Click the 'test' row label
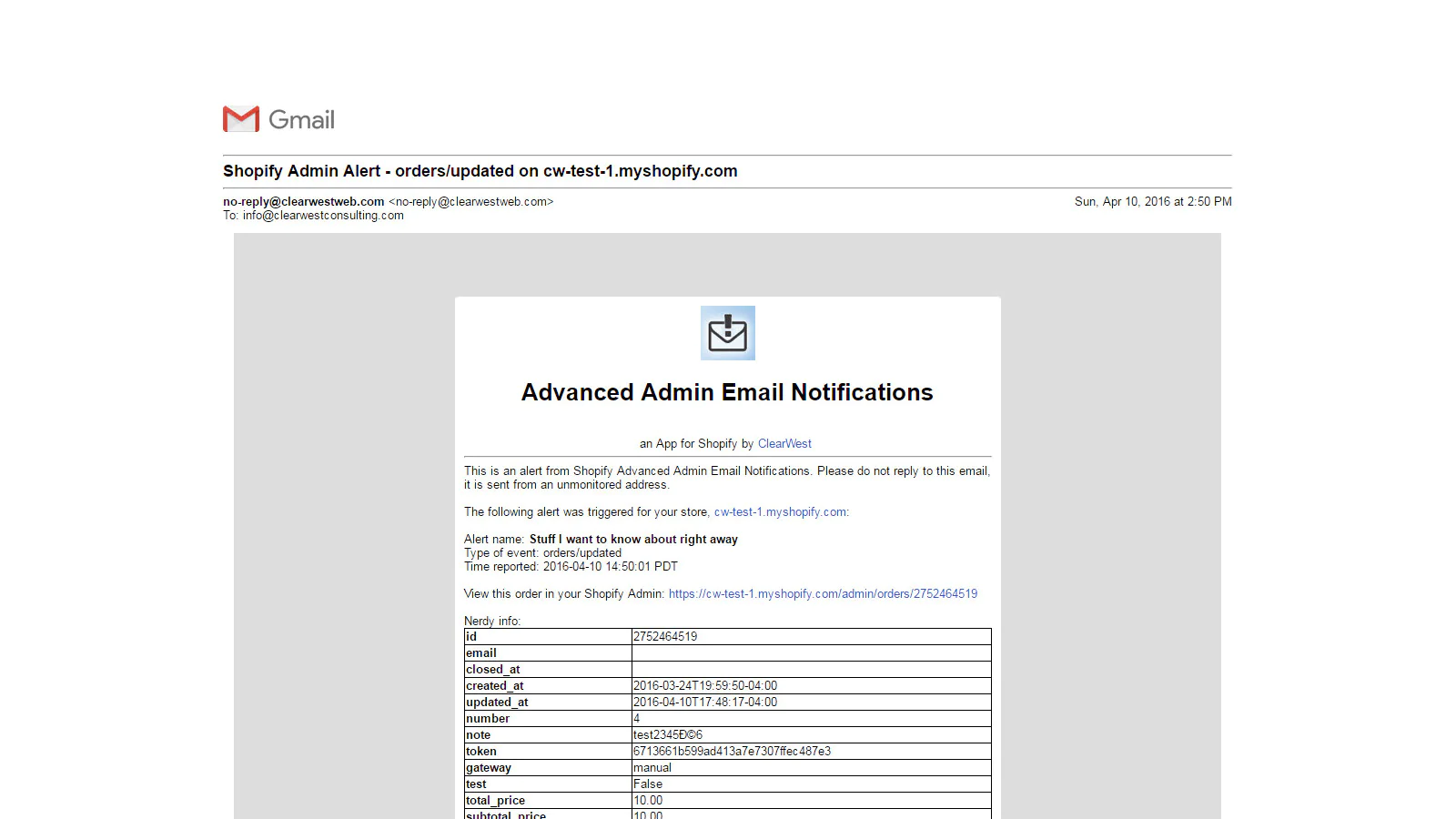1456x819 pixels. [x=476, y=784]
